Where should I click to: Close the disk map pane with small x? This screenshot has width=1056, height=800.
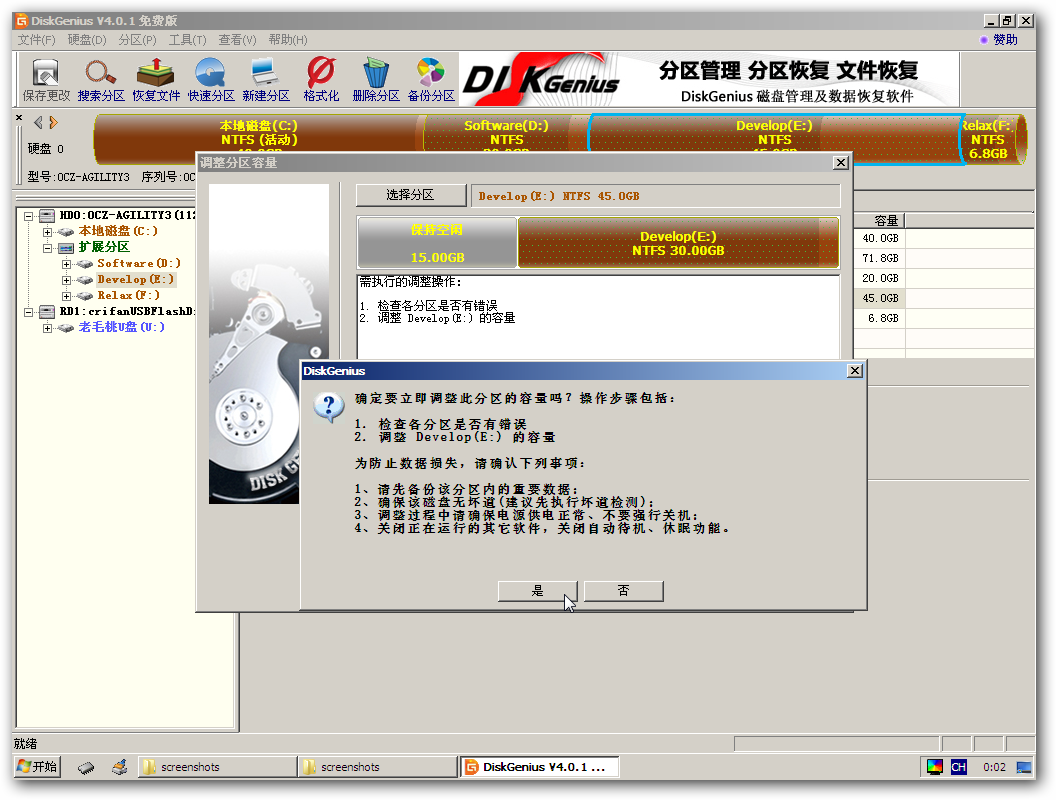click(19, 117)
